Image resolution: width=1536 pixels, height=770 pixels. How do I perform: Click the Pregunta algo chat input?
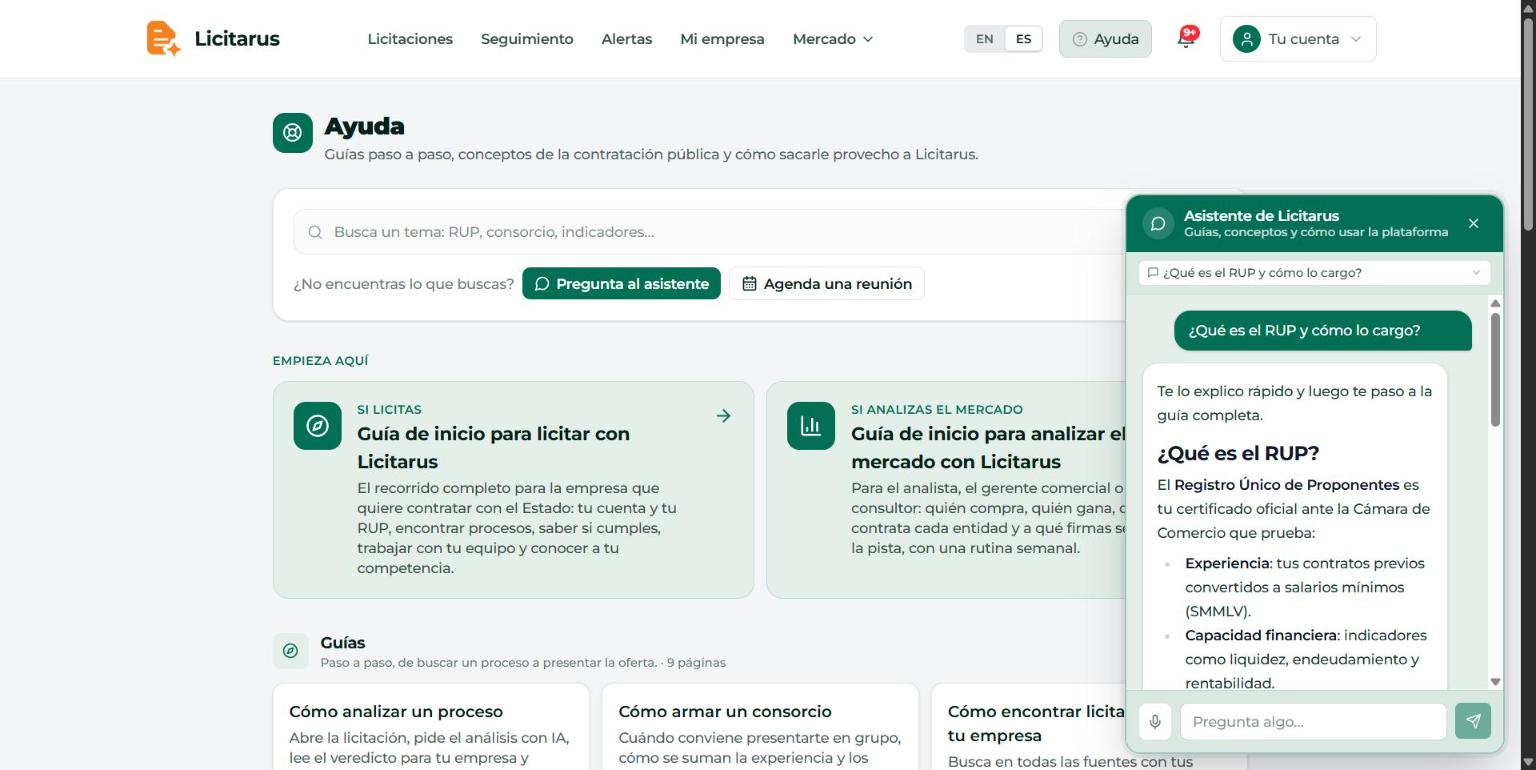[1313, 721]
